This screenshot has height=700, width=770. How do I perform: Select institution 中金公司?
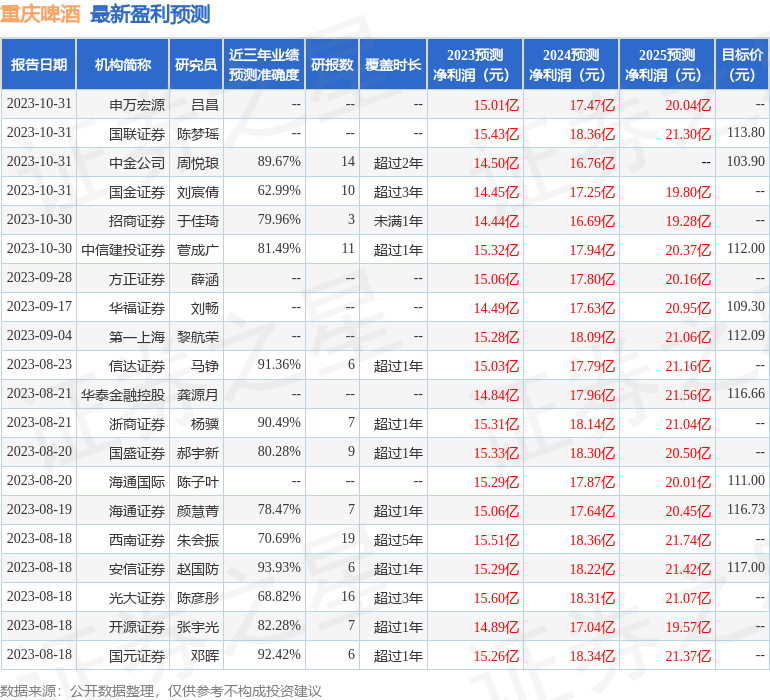coord(137,163)
